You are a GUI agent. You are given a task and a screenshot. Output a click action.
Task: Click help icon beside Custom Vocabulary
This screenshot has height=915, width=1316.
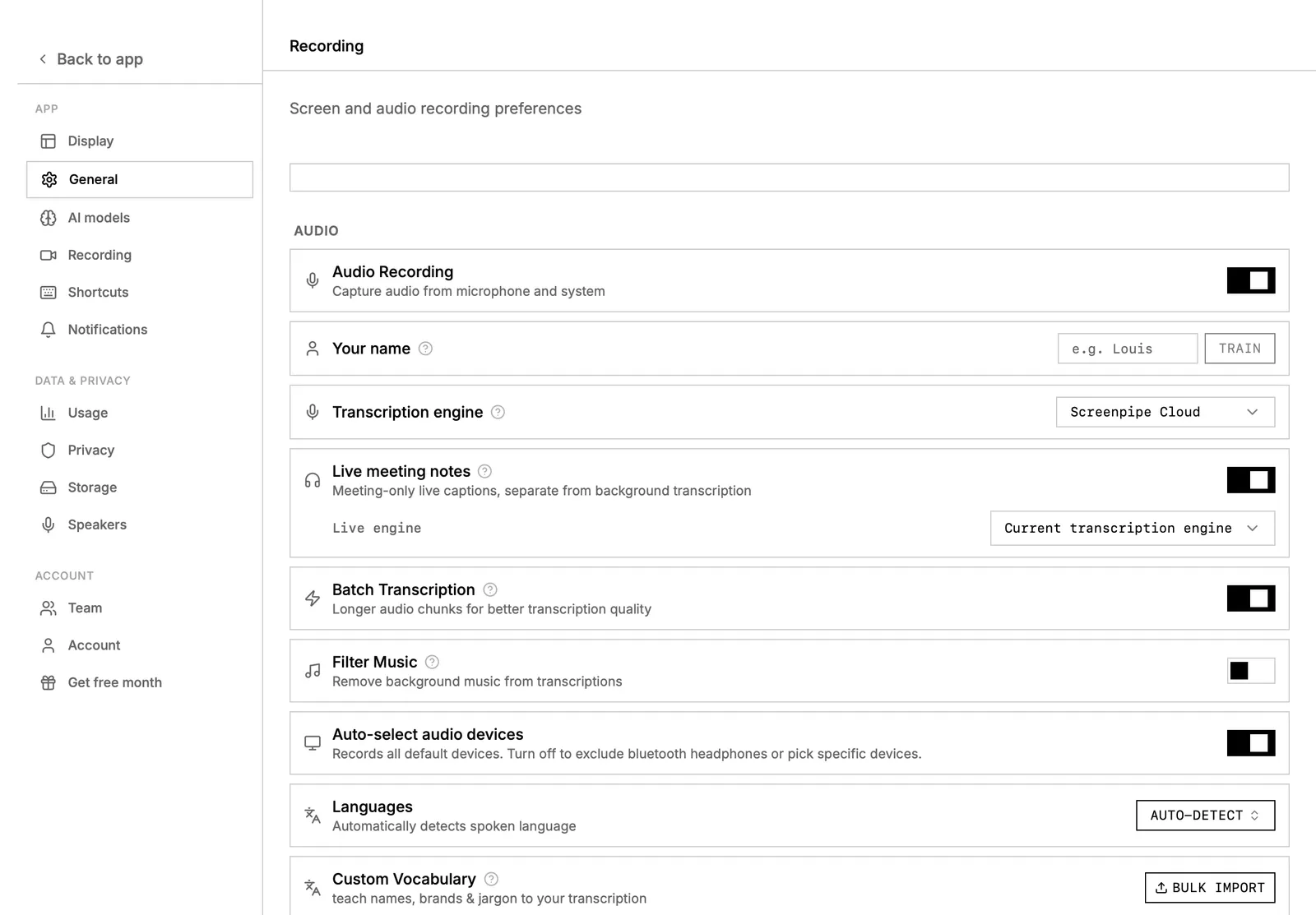coord(491,879)
